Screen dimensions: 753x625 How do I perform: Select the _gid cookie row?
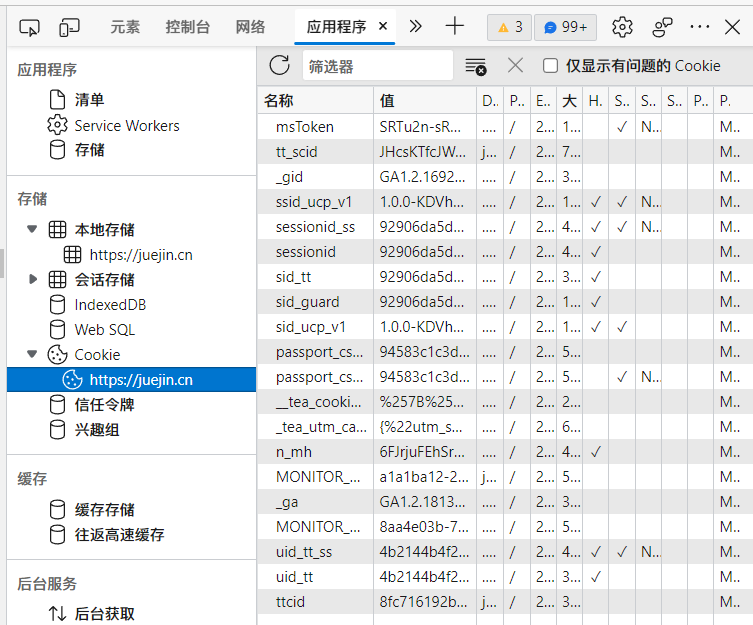coord(505,177)
